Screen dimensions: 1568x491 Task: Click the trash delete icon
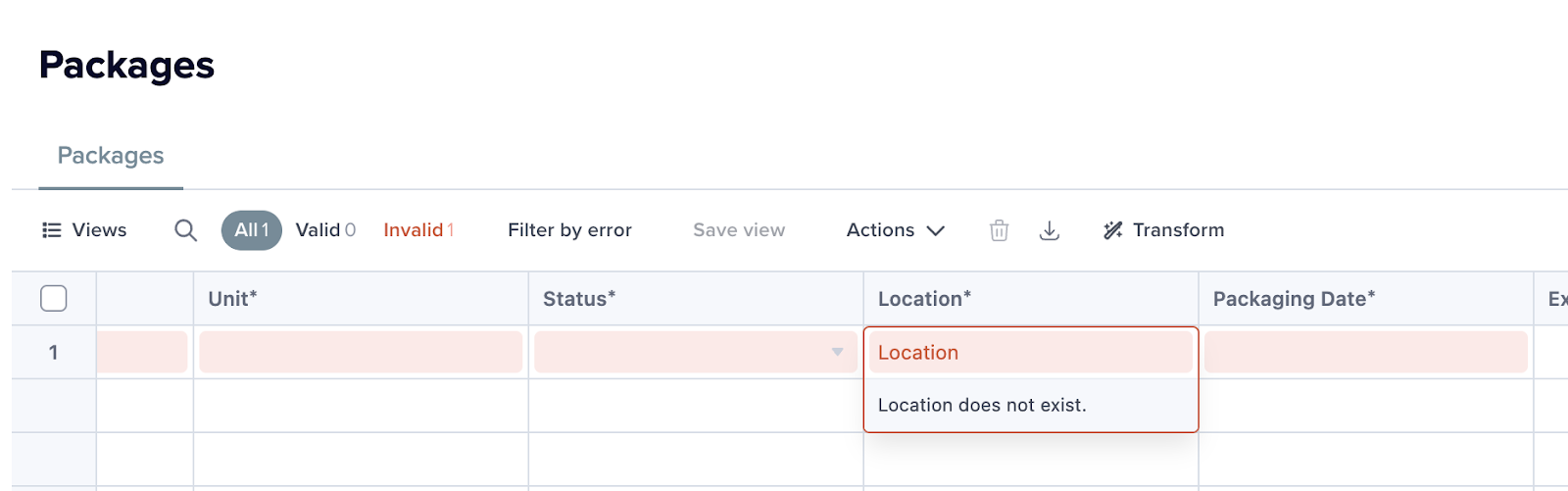click(999, 230)
